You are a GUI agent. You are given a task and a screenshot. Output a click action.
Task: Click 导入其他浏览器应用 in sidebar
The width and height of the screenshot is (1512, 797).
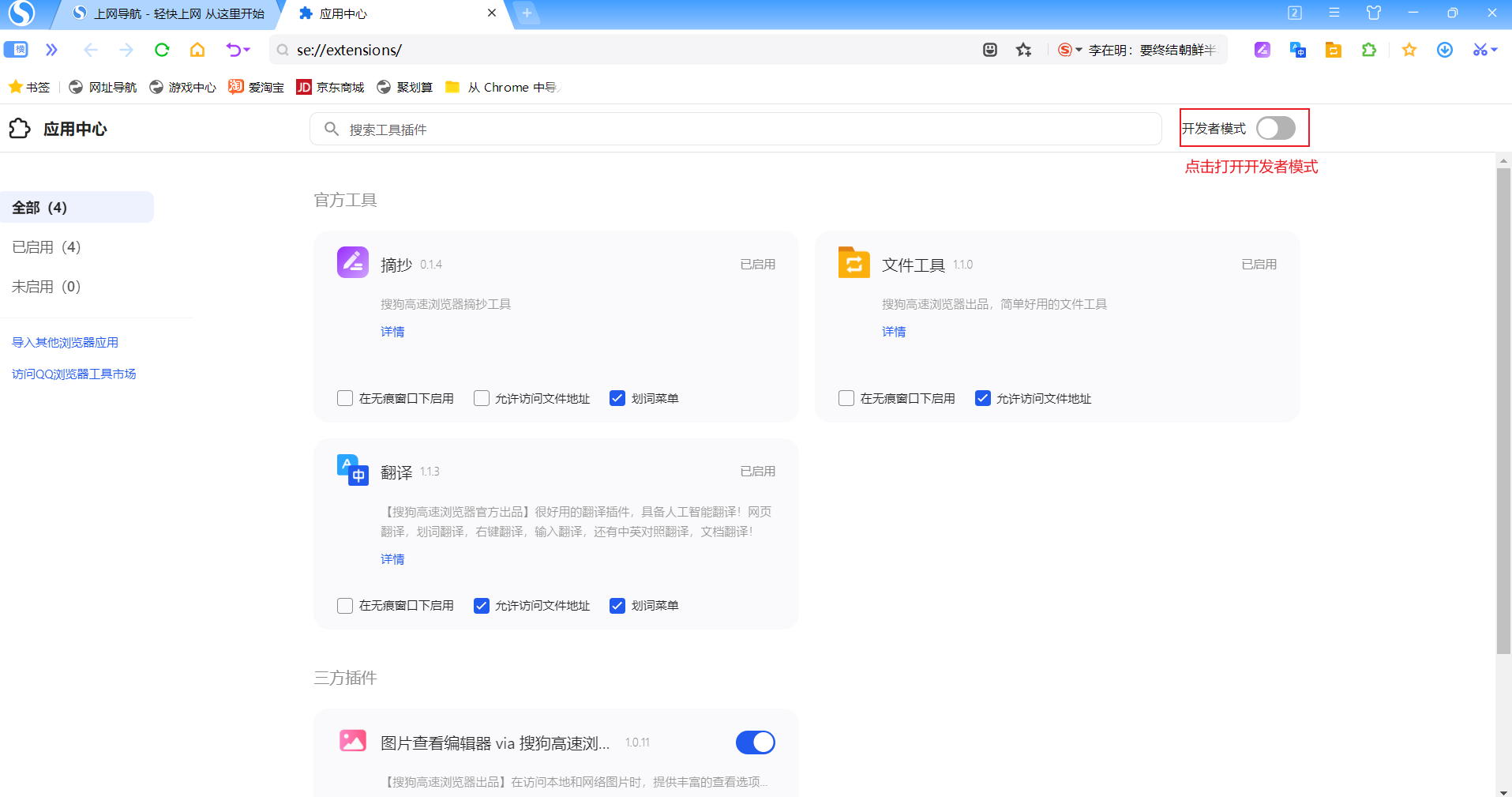[x=66, y=342]
